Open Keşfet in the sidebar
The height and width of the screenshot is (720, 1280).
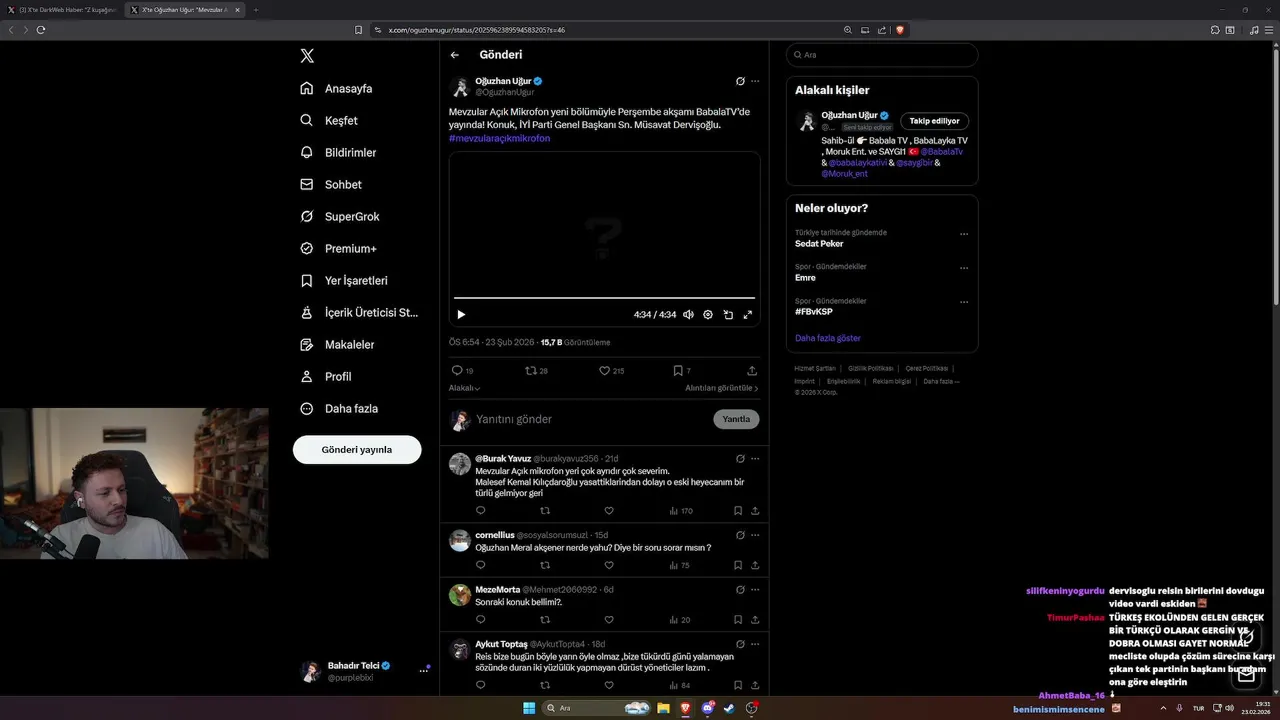328,120
